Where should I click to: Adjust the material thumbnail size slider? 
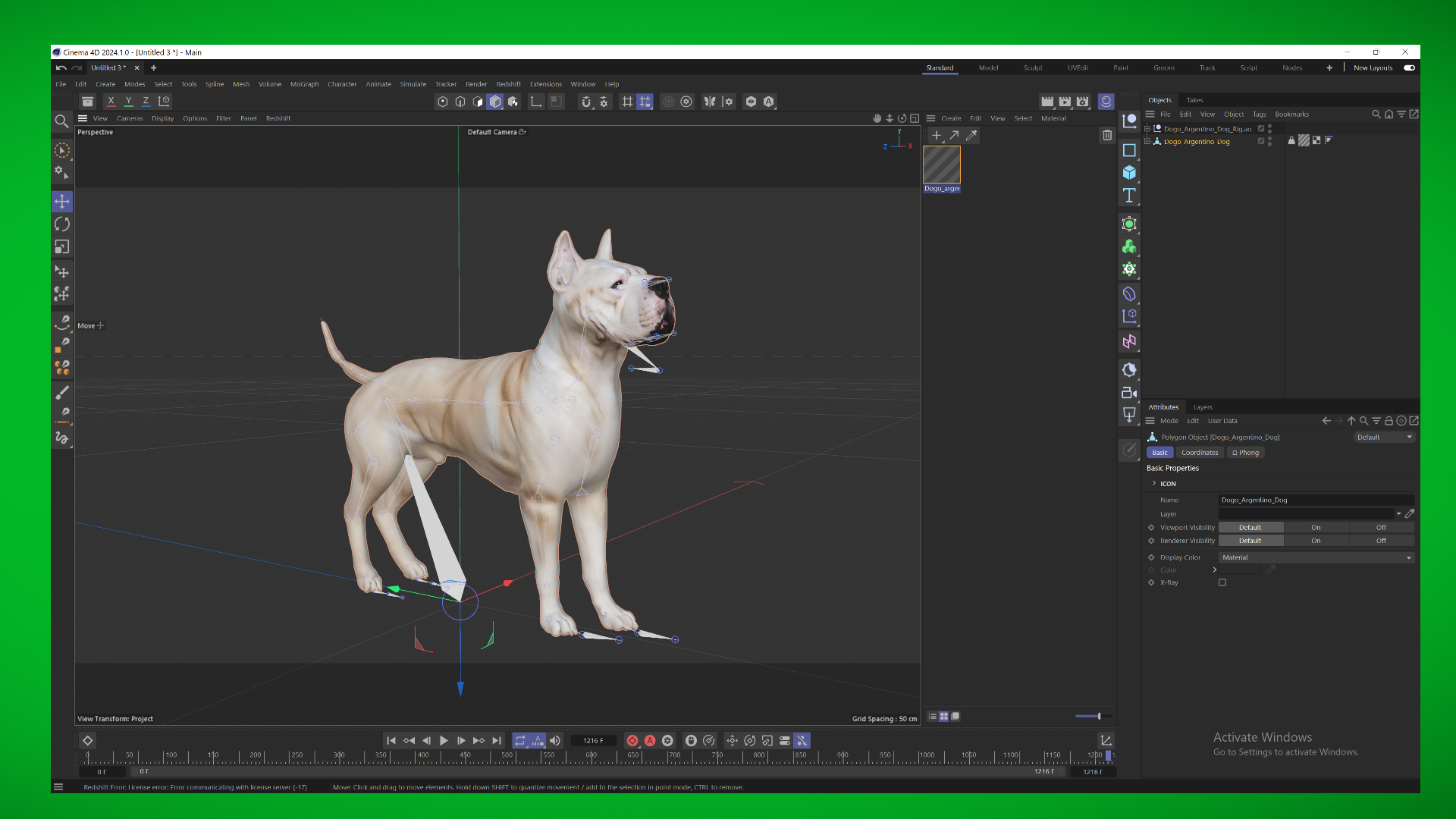pyautogui.click(x=1094, y=716)
